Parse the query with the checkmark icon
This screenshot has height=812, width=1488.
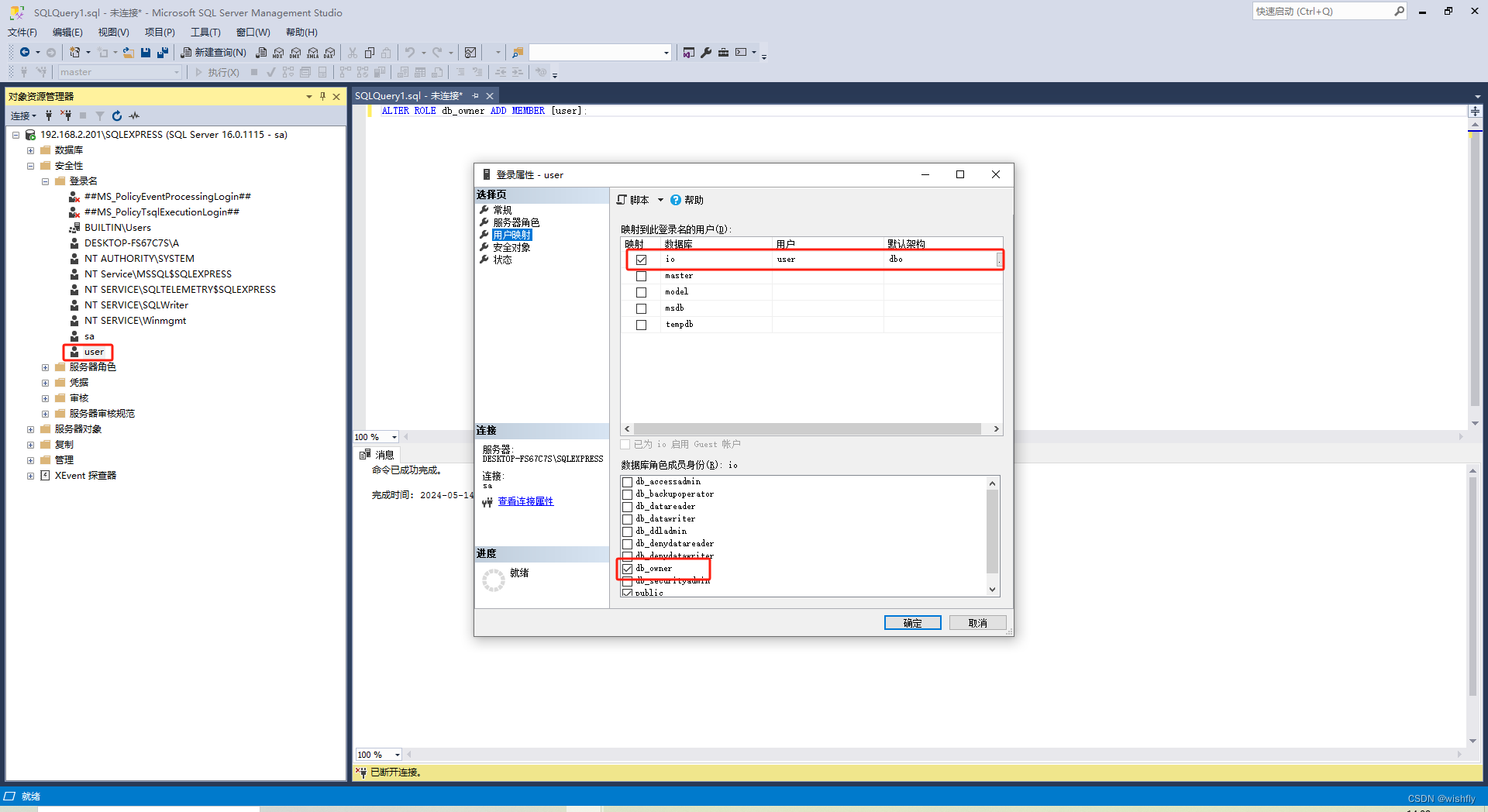click(x=270, y=71)
